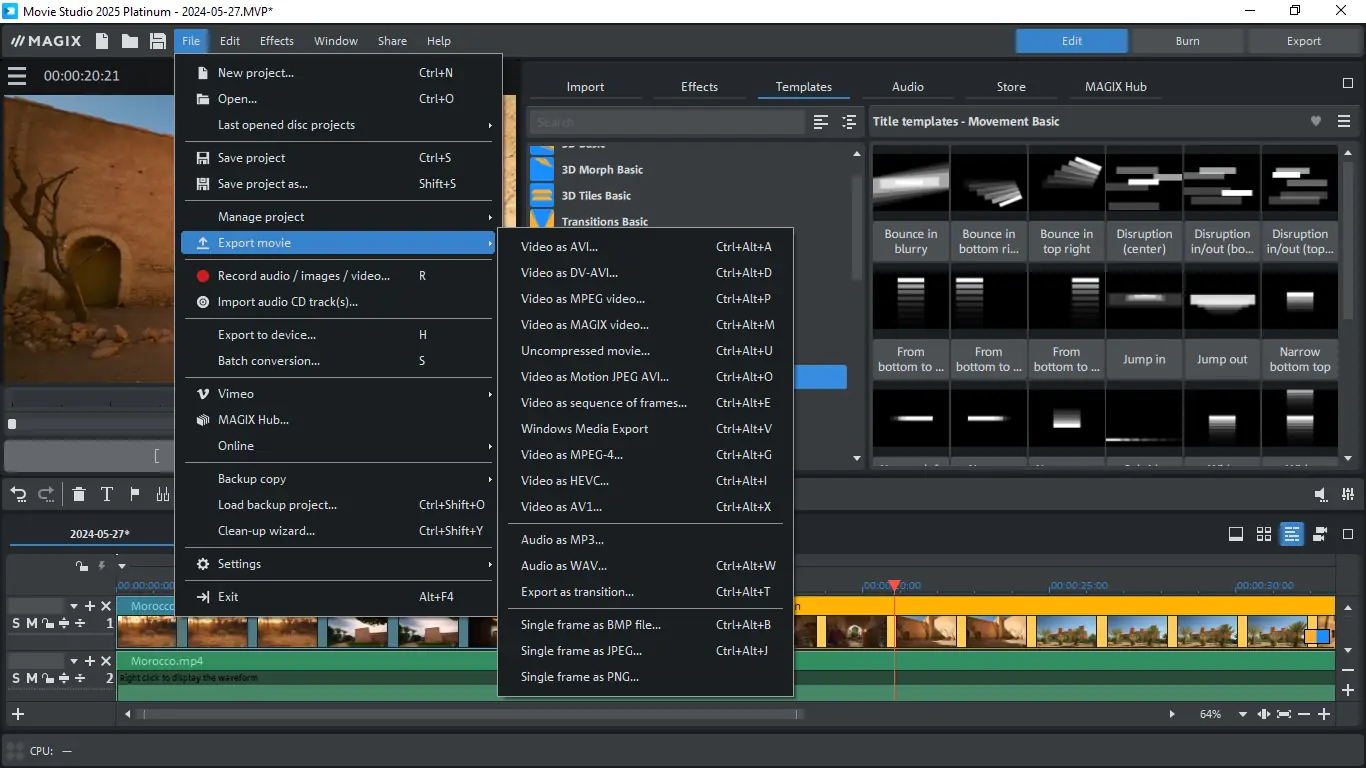Screen dimensions: 1366x768
Task: Open the Title templates hamburger menu
Action: click(x=1344, y=121)
